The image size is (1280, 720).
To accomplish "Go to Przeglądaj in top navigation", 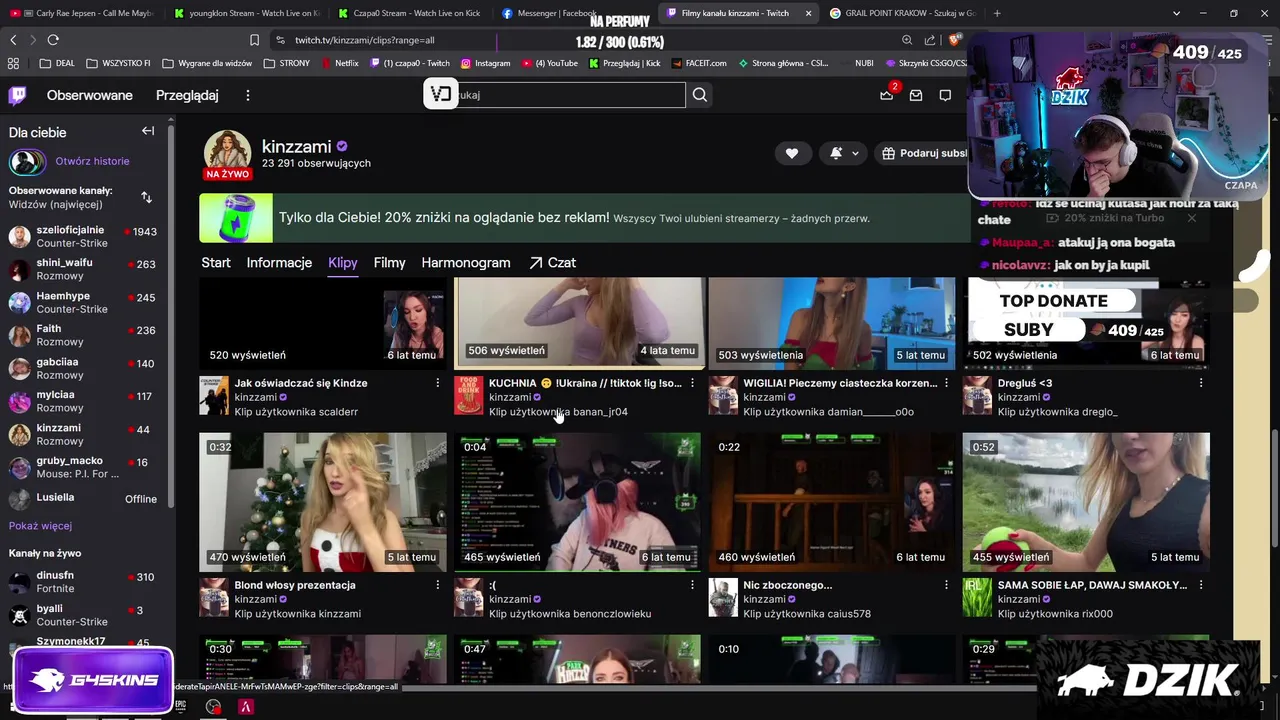I will point(187,95).
